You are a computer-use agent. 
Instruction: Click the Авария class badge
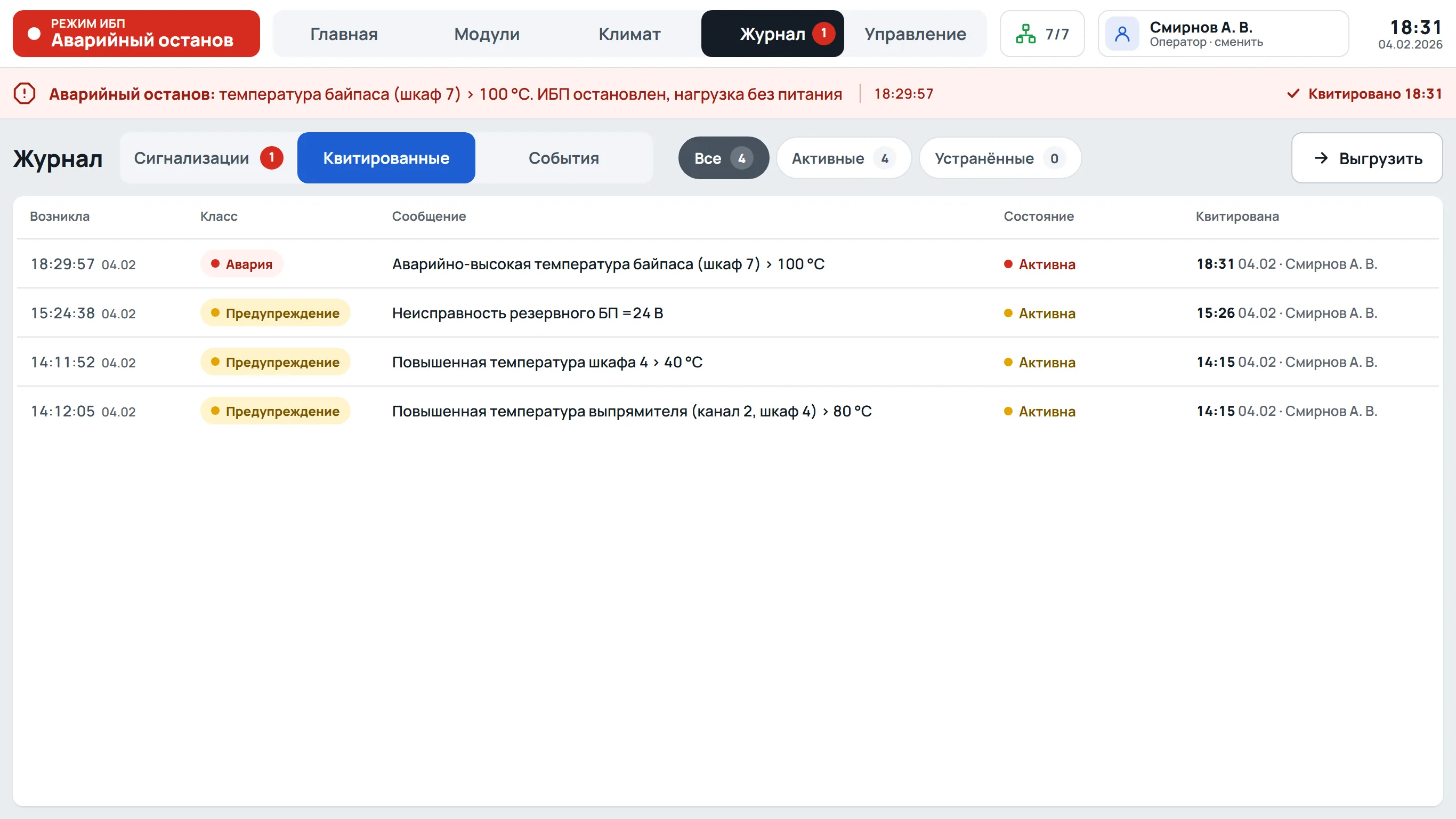click(x=241, y=263)
